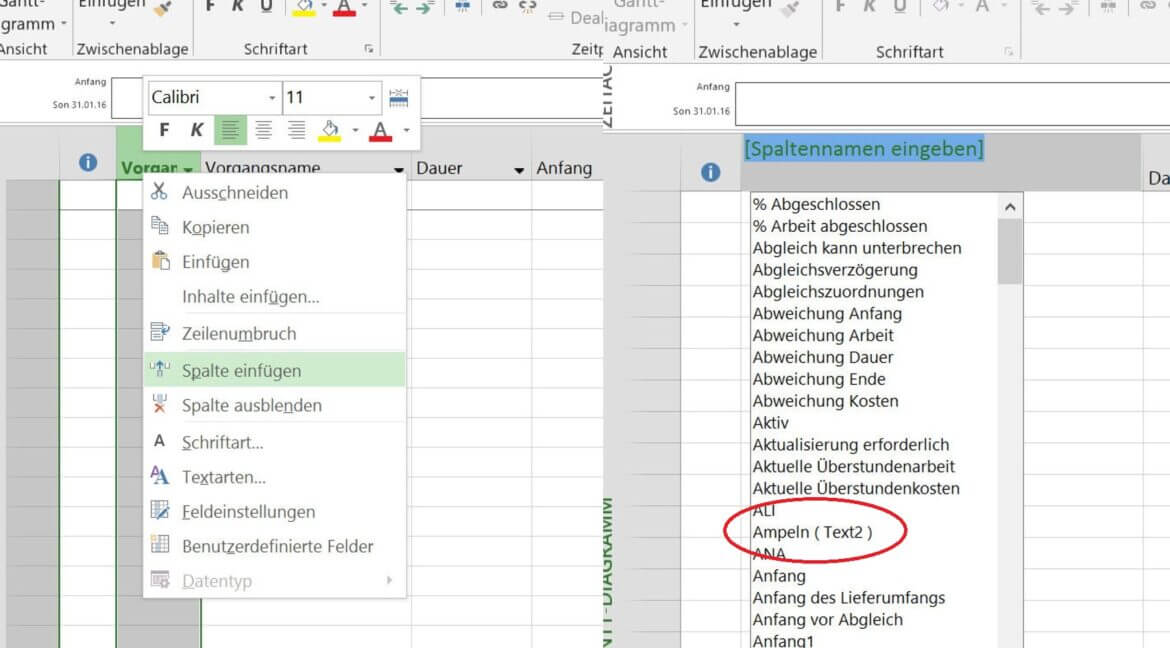The width and height of the screenshot is (1170, 648).
Task: Link tasks using the chain icon
Action: 500,8
